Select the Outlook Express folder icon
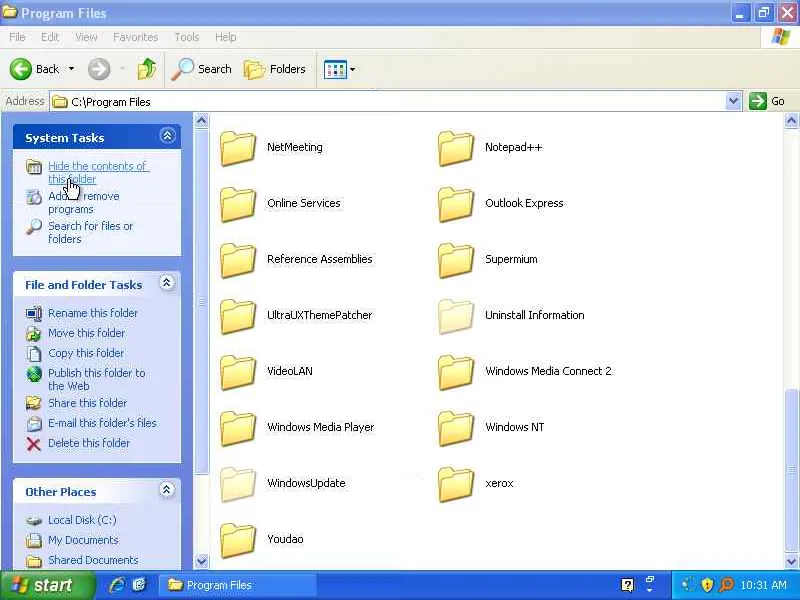This screenshot has height=600, width=800. pyautogui.click(x=456, y=204)
